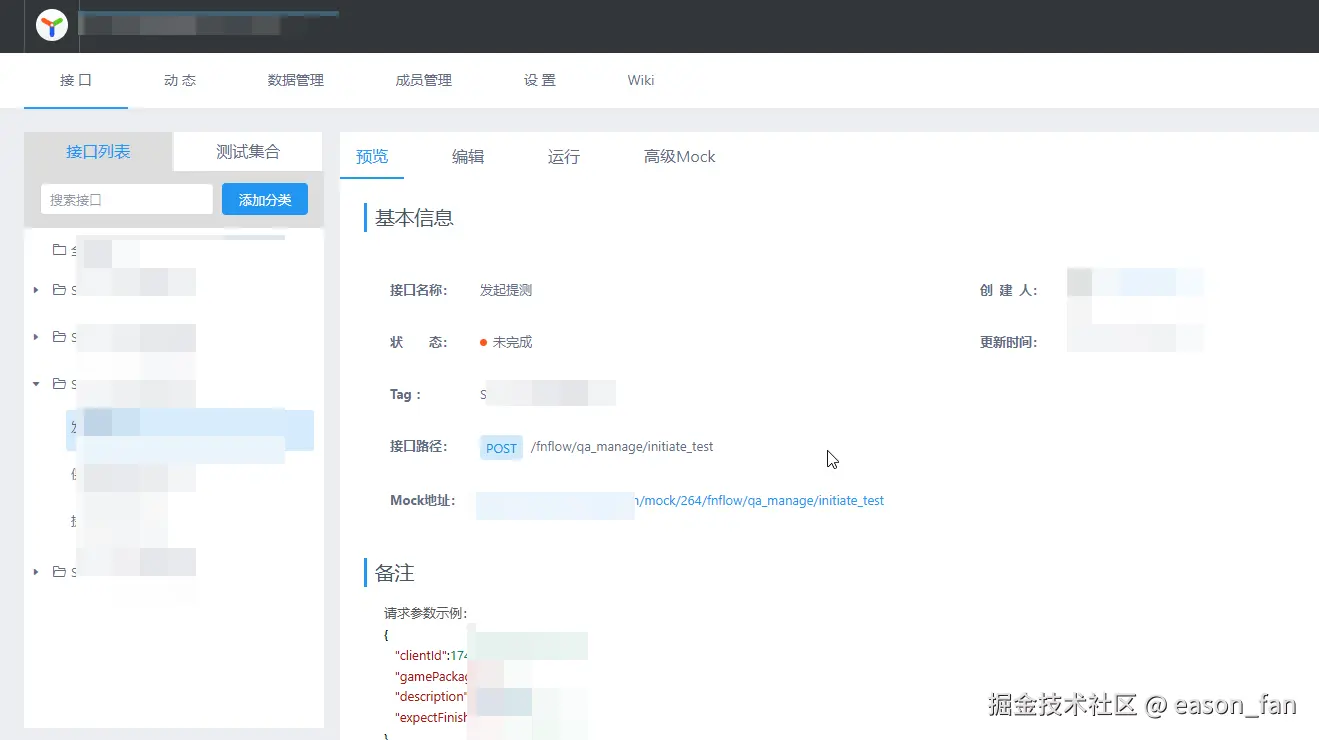Click the folder icon of the expanded category

[x=59, y=384]
